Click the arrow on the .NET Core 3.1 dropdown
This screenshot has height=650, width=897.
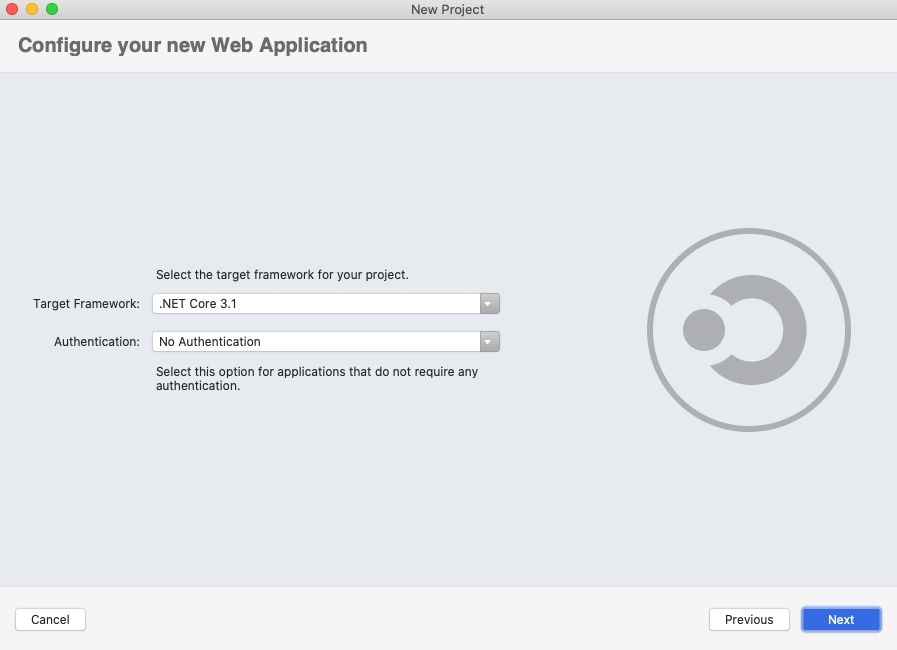click(x=488, y=304)
